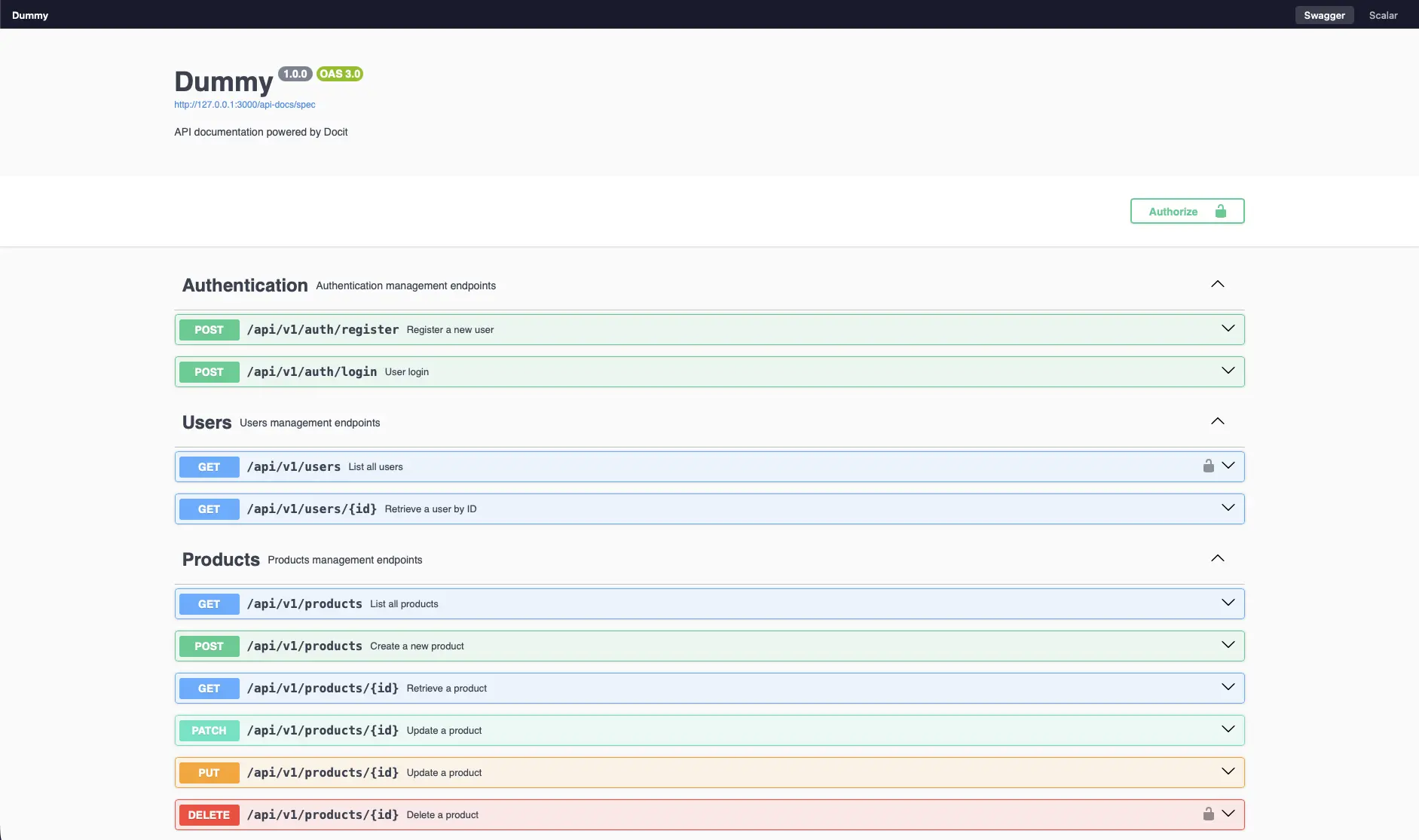
Task: Expand the POST /auth/login chevron
Action: [1228, 371]
